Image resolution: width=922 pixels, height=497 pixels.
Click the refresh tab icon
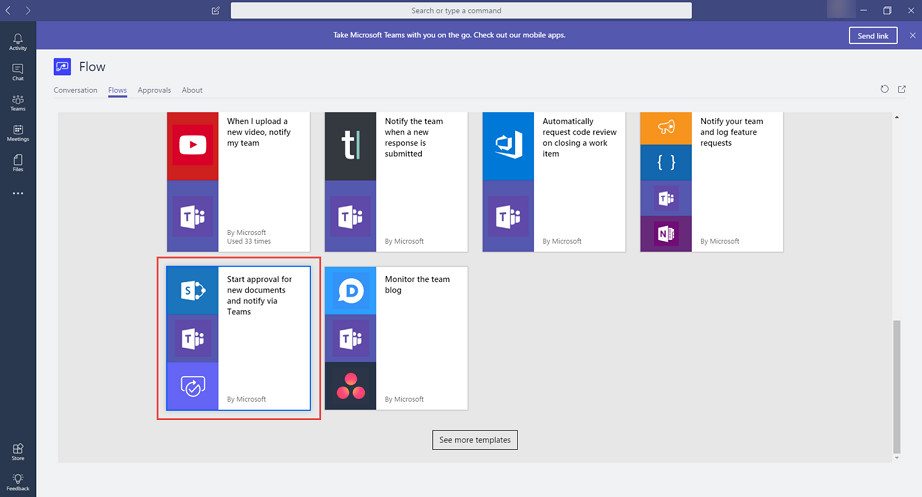[884, 89]
